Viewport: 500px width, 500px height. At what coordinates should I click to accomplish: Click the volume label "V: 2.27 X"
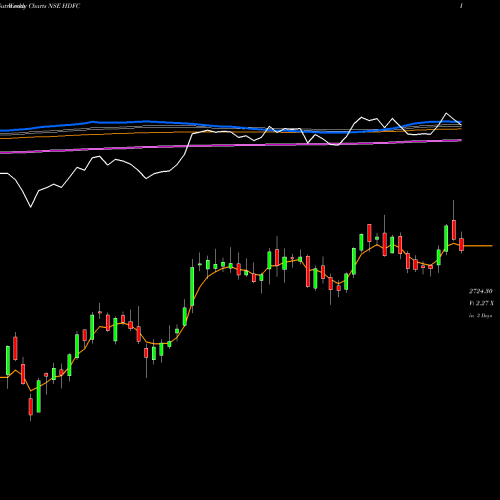point(482,303)
